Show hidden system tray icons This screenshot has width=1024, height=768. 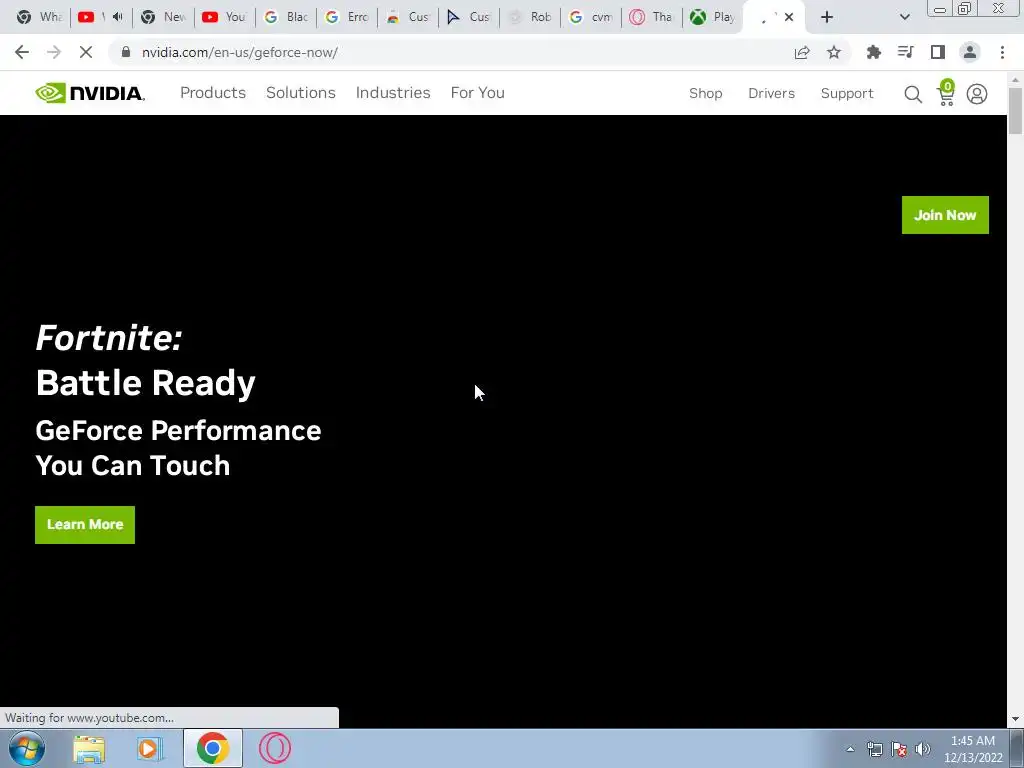850,749
